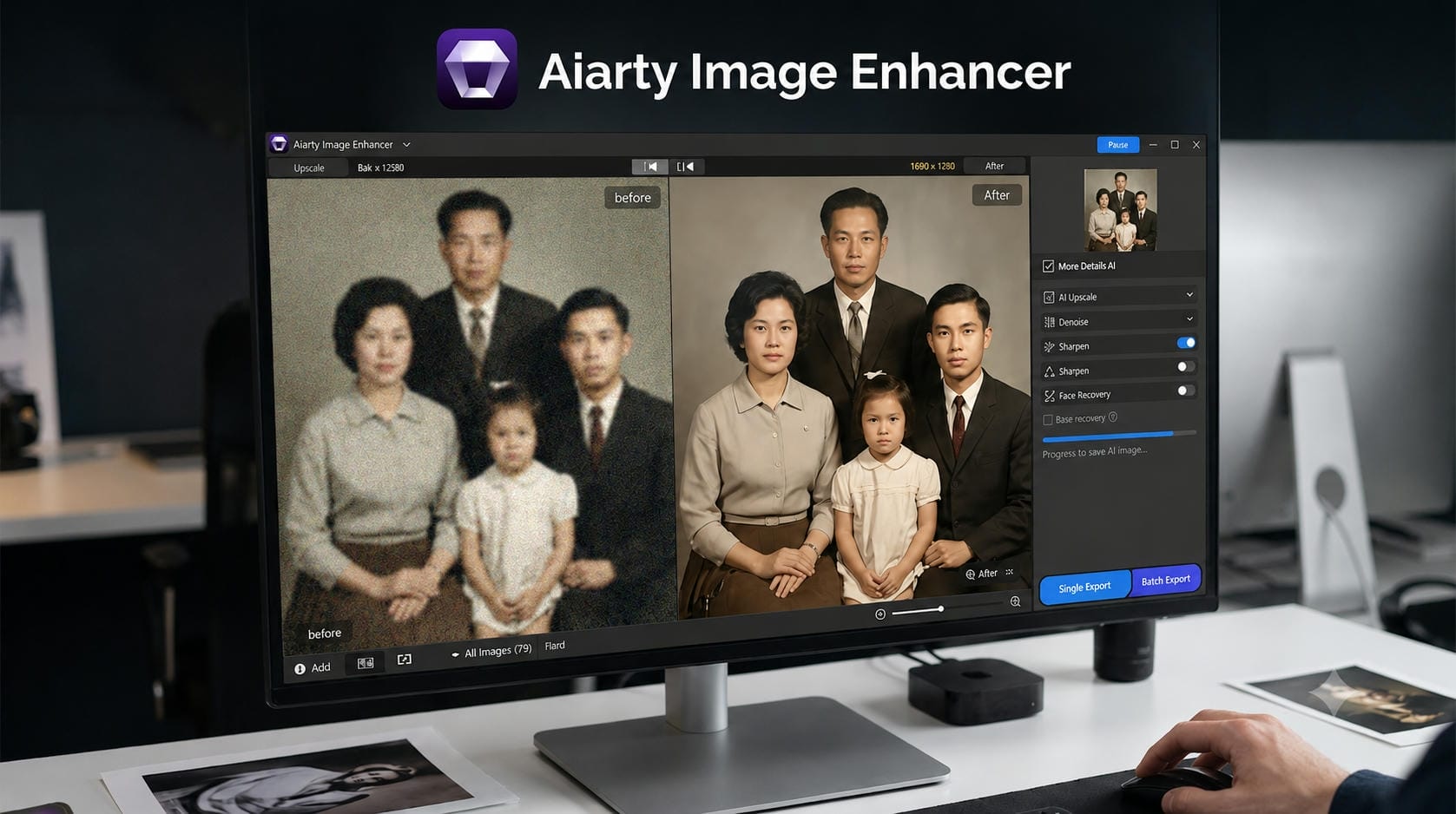Pause the current processing job
Image resolution: width=1456 pixels, height=814 pixels.
(x=1117, y=145)
